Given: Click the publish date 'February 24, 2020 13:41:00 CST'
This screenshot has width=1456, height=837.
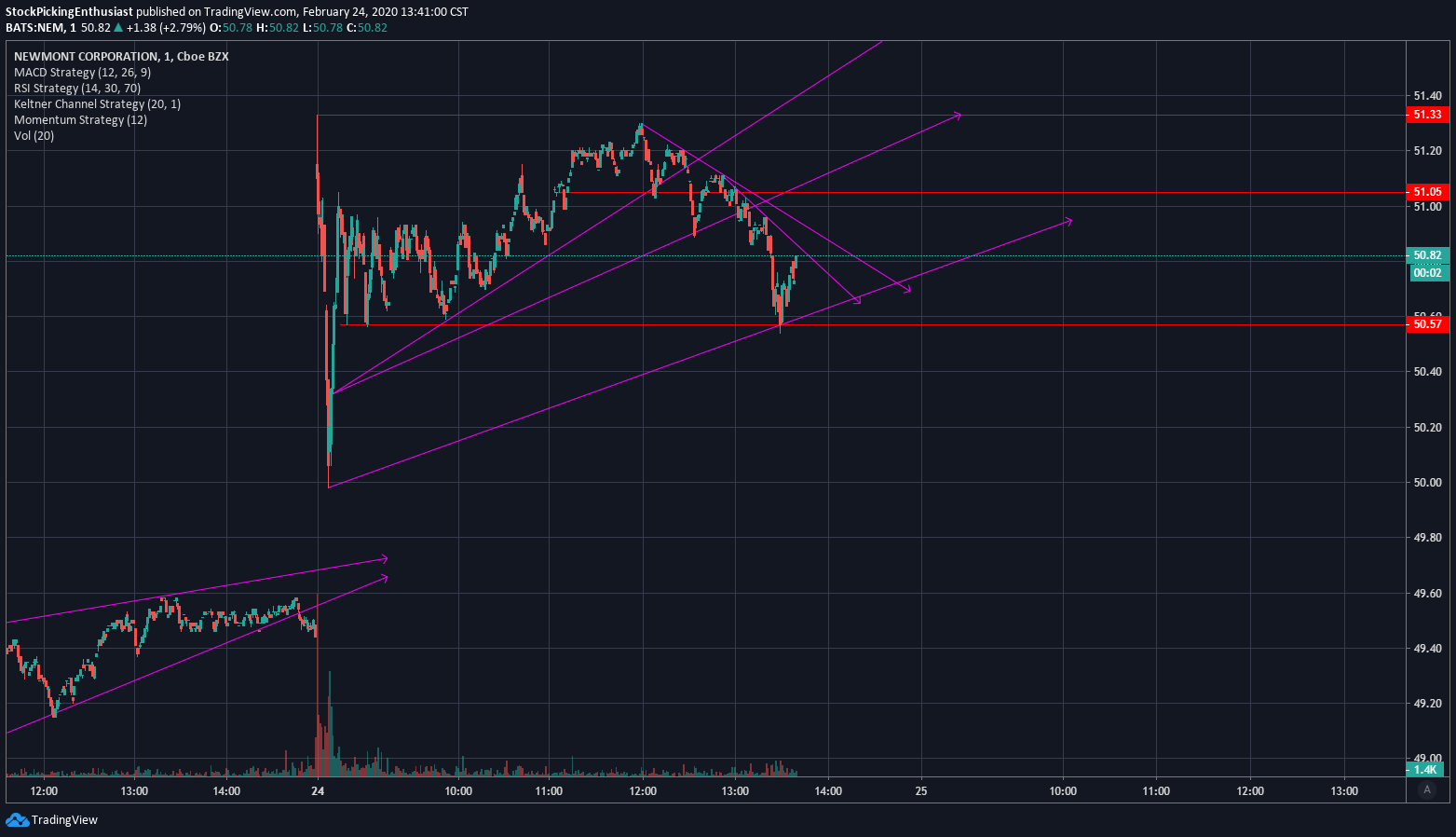Looking at the screenshot, I should [386, 12].
